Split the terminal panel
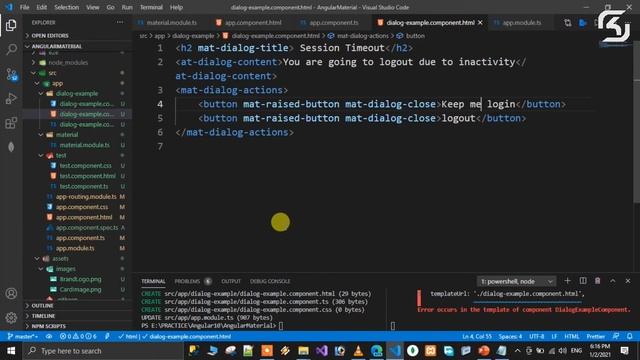 [x=583, y=281]
